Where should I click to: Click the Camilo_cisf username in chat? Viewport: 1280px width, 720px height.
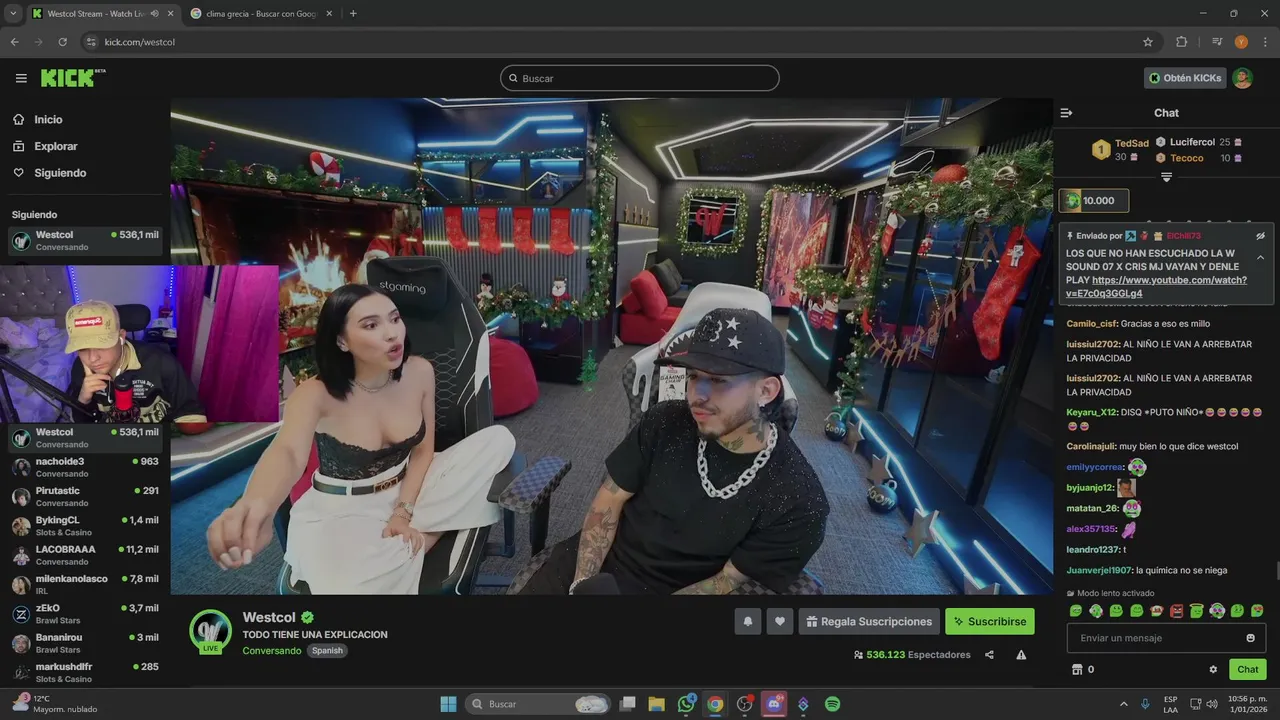point(1092,324)
